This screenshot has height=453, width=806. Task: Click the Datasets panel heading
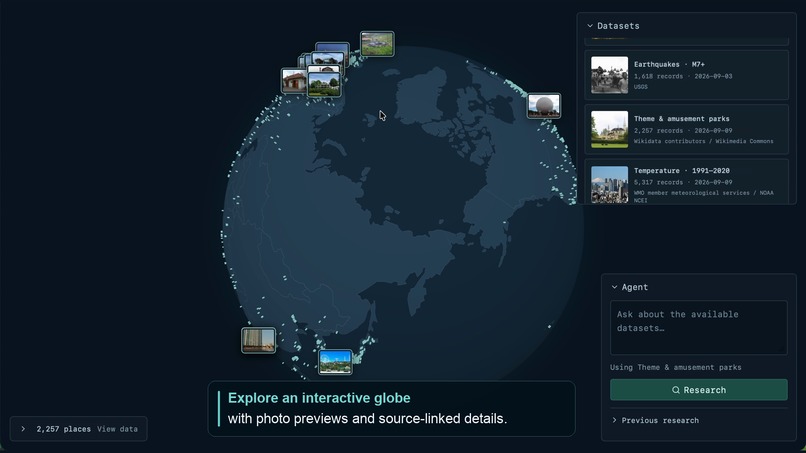click(618, 26)
